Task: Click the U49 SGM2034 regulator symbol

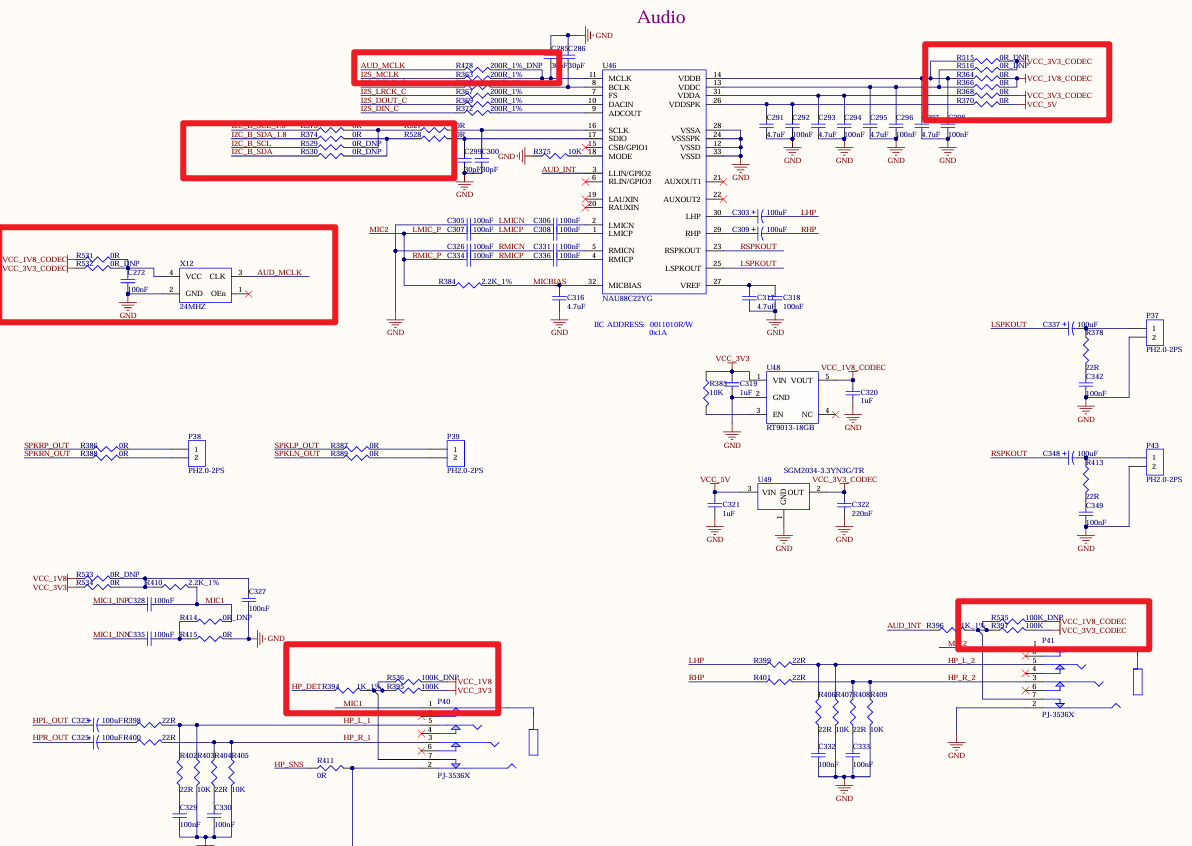Action: point(782,498)
